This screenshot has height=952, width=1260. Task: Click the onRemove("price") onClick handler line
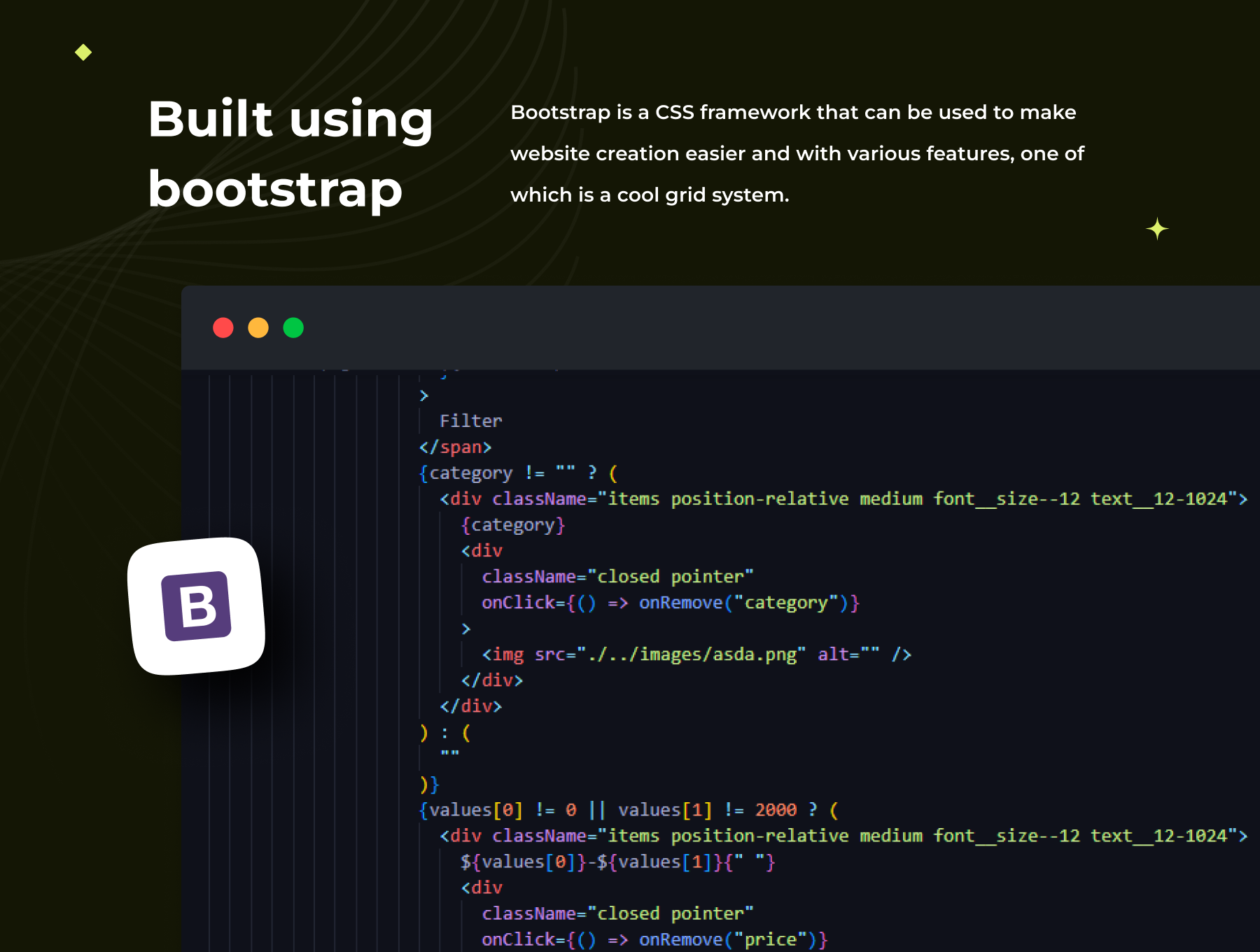(x=654, y=939)
